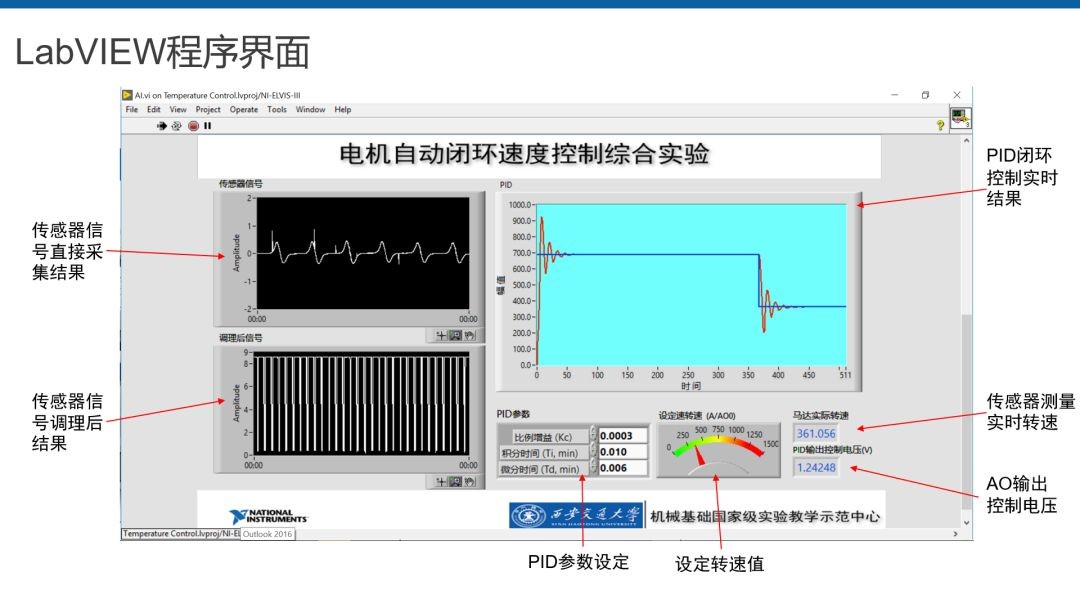Click the 'Temperature Control.lvproj/NI-EL' status bar text
The width and height of the screenshot is (1080, 608).
click(x=181, y=534)
